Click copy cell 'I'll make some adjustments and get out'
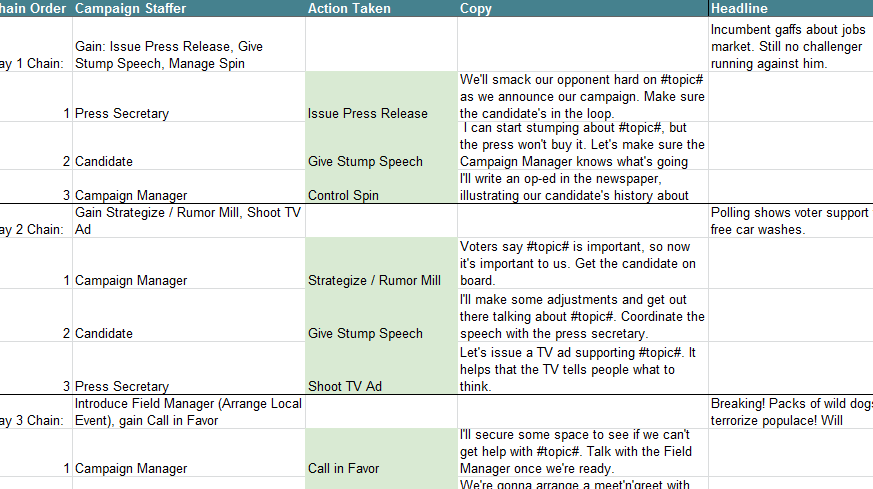The height and width of the screenshot is (489, 873). coord(583,315)
